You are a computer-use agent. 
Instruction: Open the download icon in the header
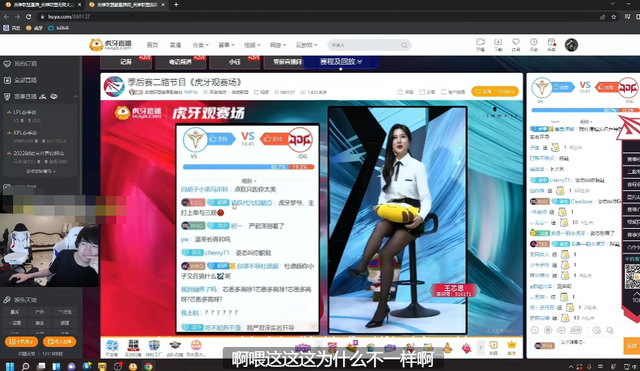(x=498, y=44)
